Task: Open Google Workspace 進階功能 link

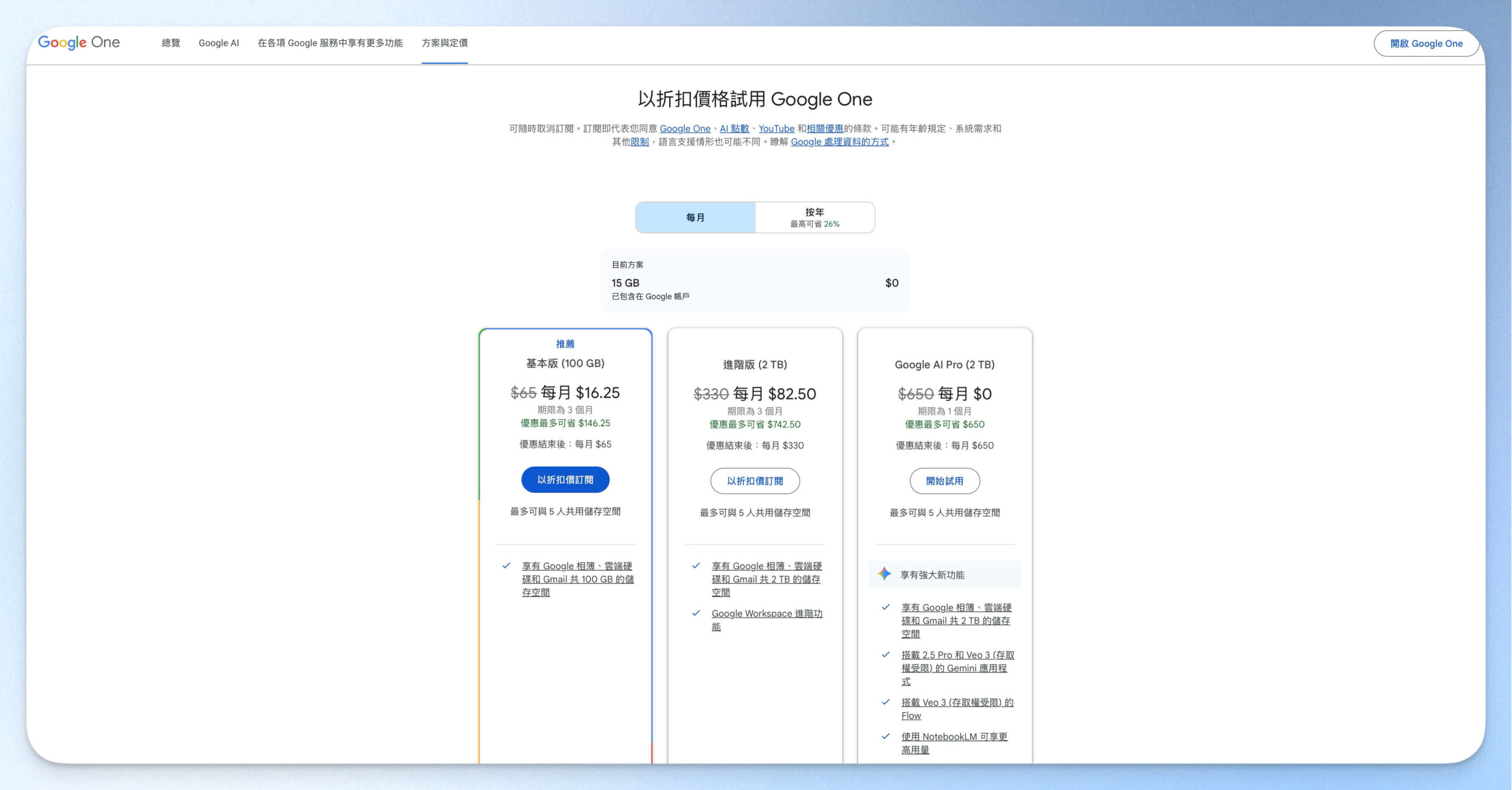Action: pos(767,620)
